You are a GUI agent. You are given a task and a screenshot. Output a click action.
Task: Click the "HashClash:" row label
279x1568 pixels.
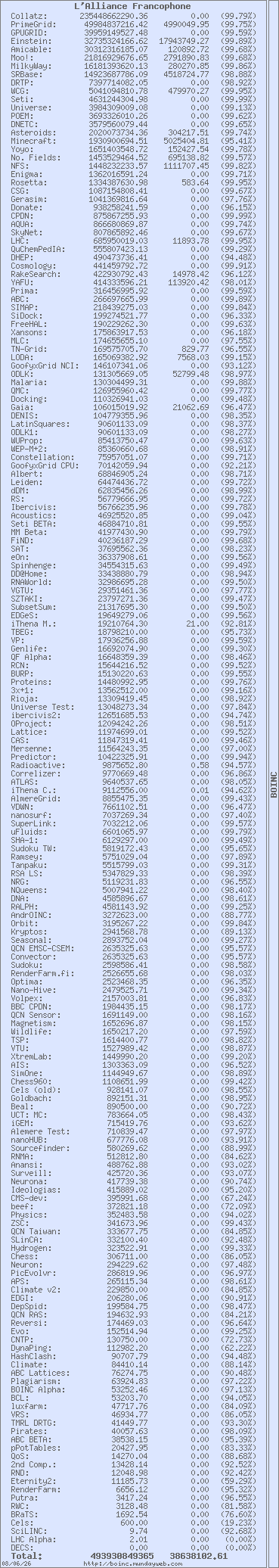[34, 1355]
